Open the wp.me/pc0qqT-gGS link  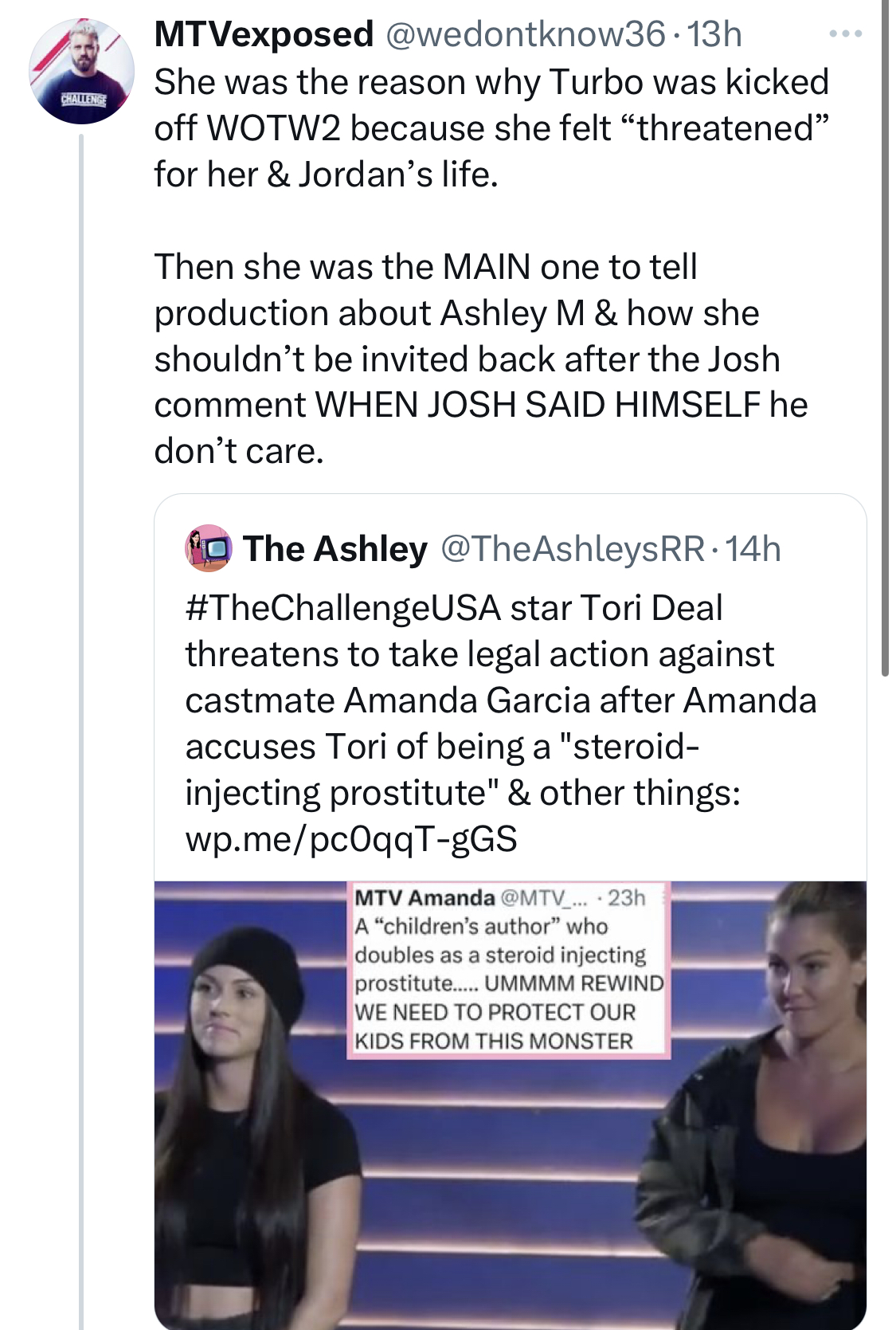click(351, 839)
